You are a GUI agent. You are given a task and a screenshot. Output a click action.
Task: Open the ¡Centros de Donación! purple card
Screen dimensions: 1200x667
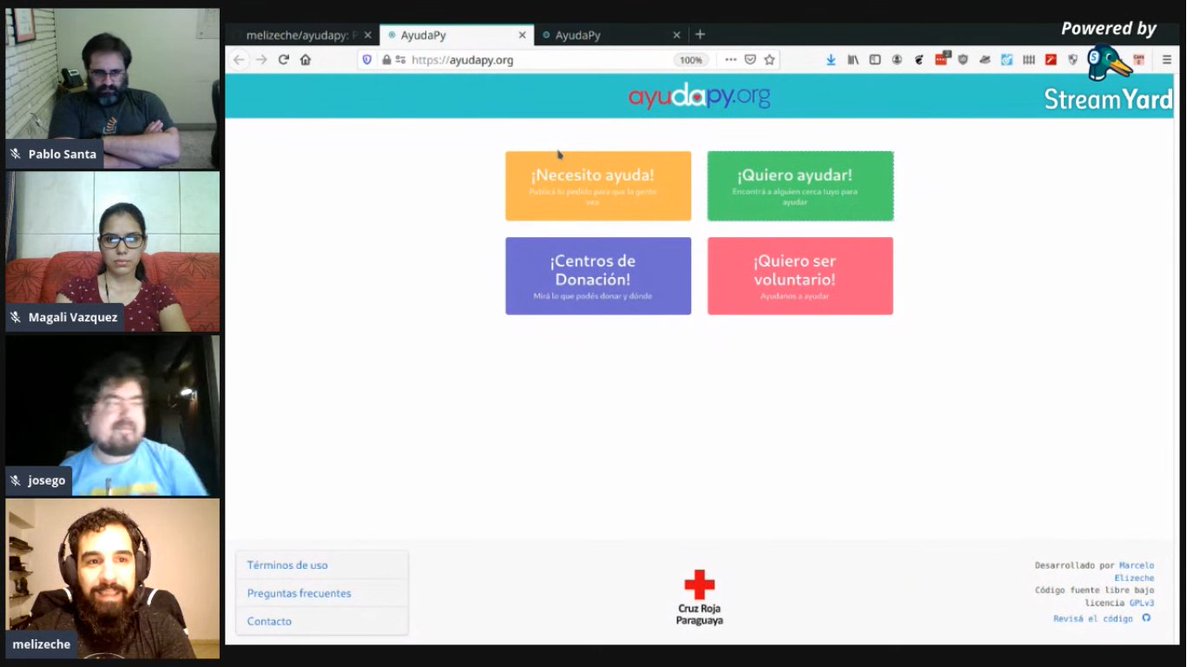598,276
